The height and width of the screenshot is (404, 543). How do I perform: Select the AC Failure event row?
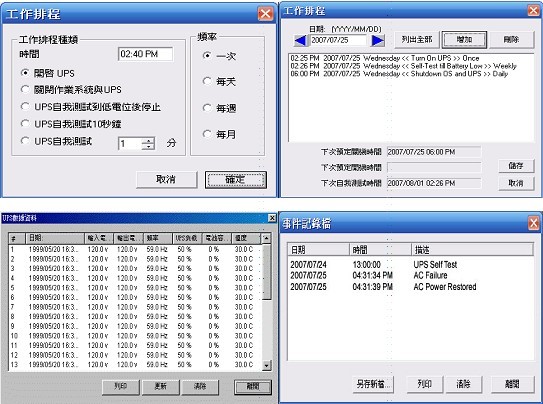coord(410,276)
